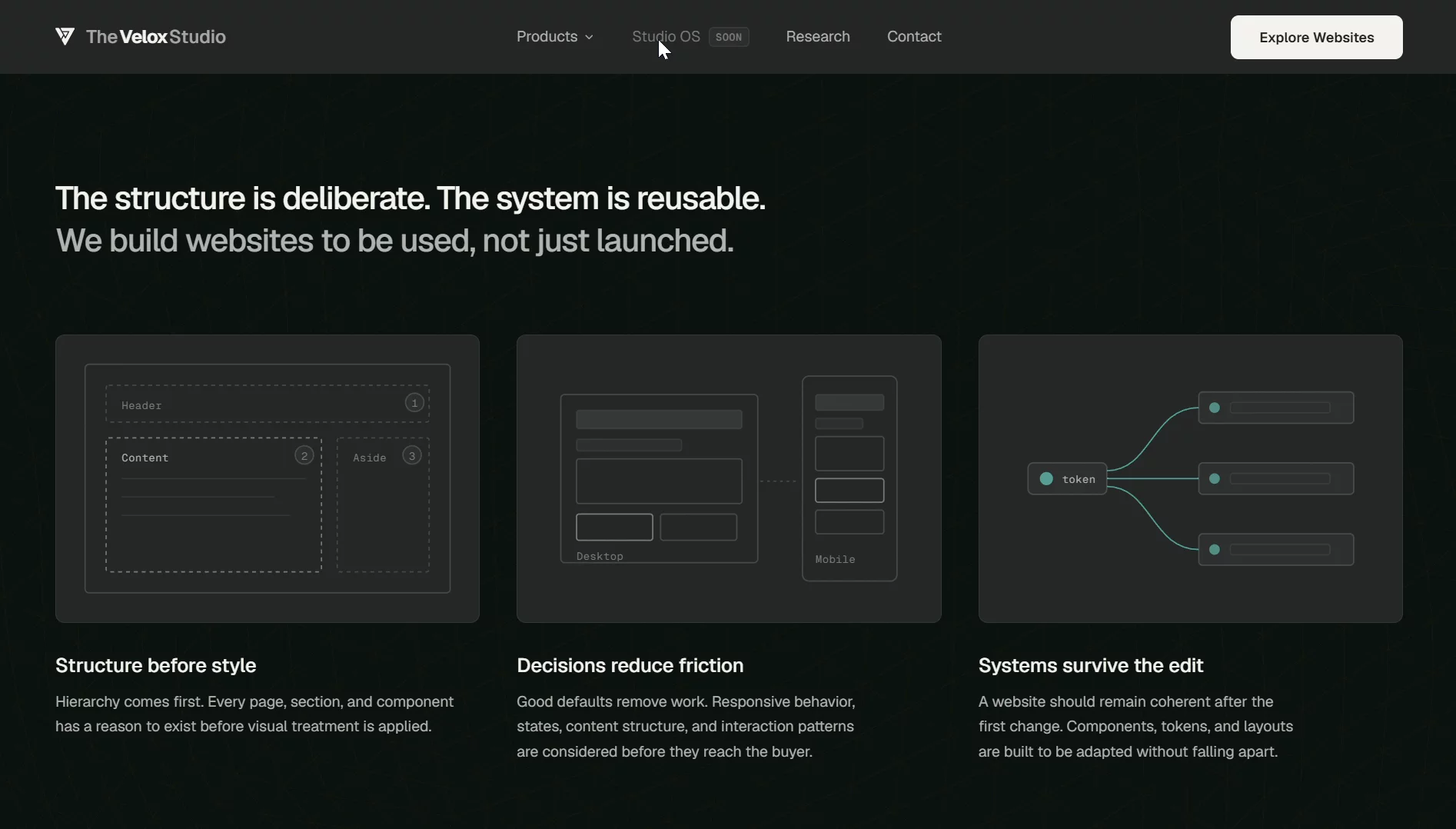Open The Velox Studio home link
Screen dimensions: 1456x829
[141, 36]
